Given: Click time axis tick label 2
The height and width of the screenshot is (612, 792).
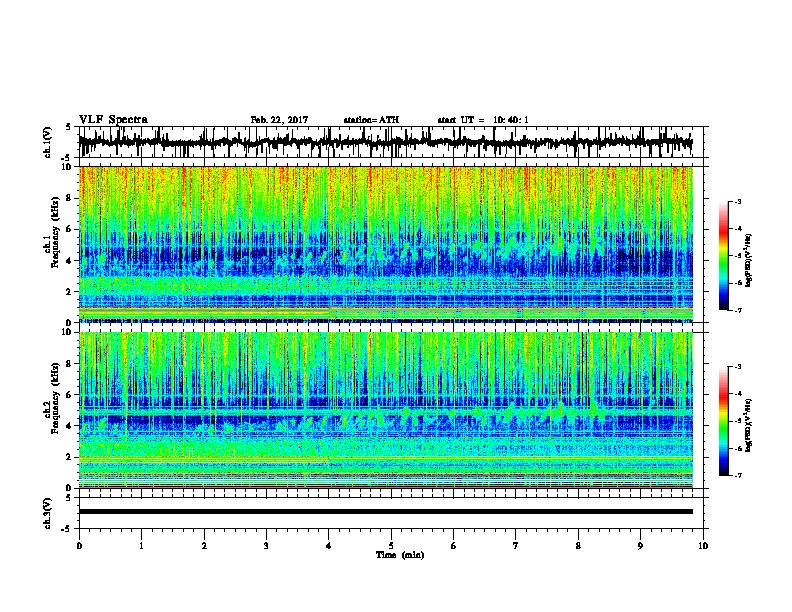Looking at the screenshot, I should click(x=204, y=546).
